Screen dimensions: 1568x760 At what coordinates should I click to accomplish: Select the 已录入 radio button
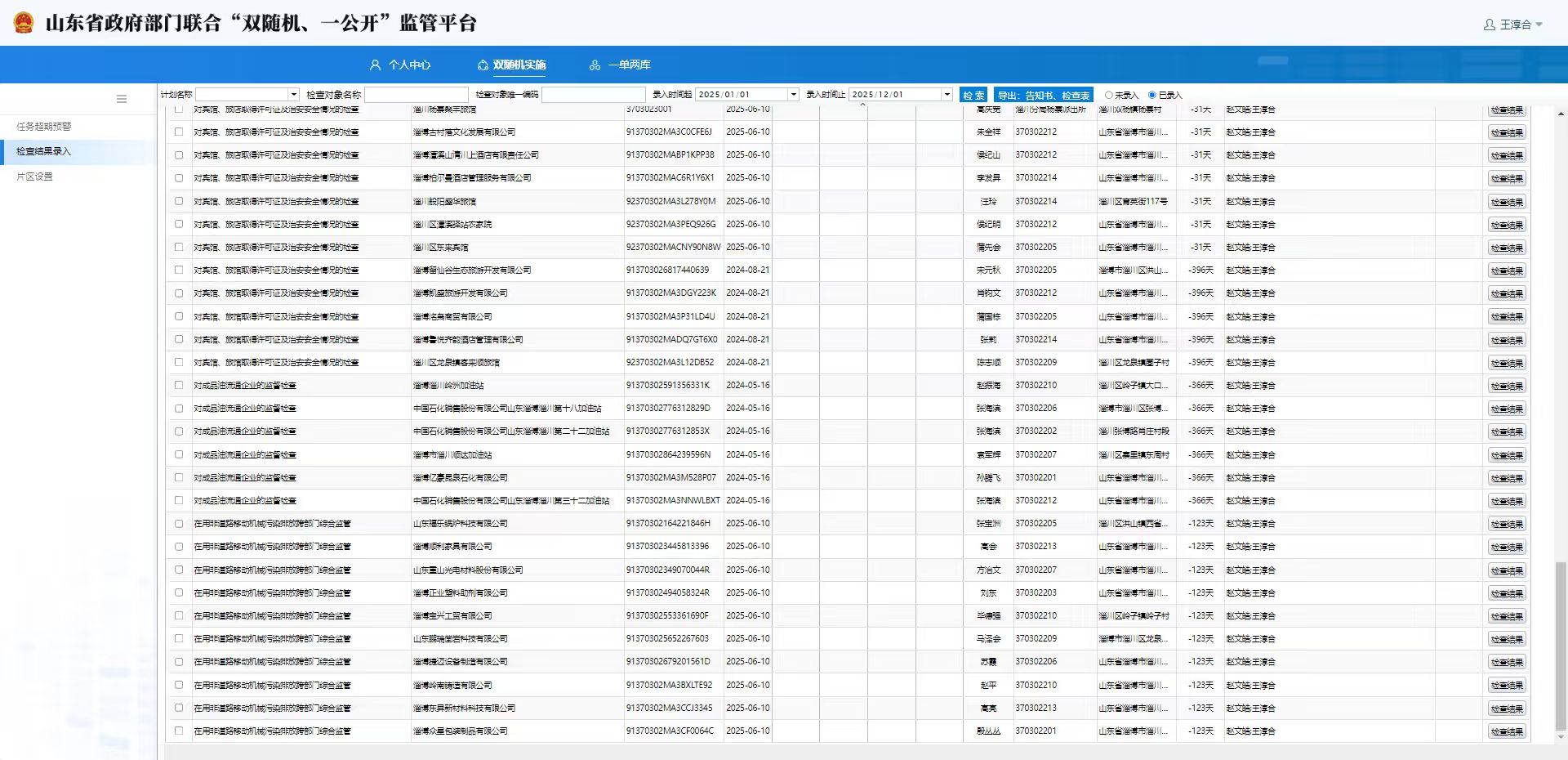(x=1152, y=95)
